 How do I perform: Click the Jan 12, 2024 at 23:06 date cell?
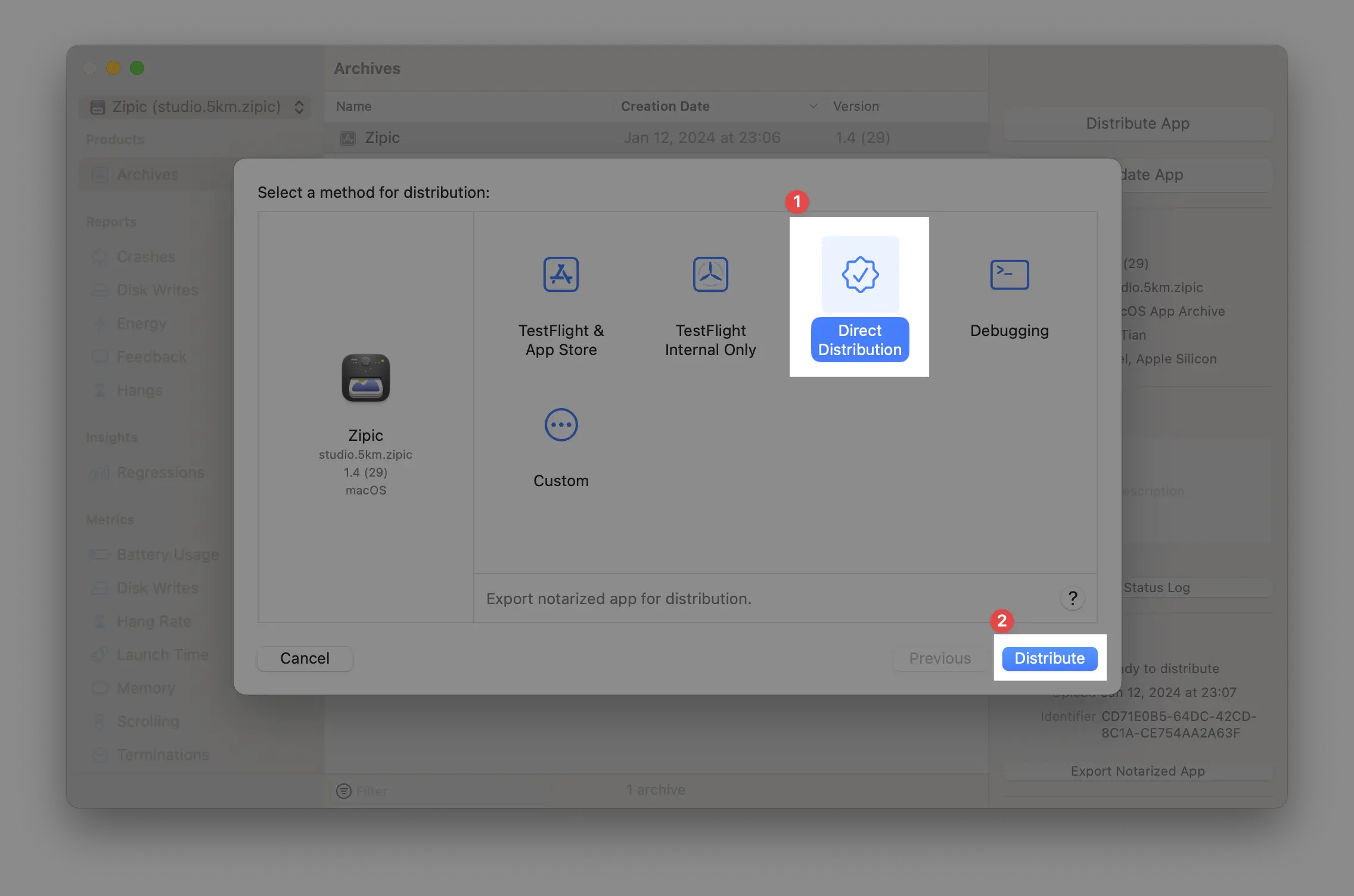click(702, 138)
